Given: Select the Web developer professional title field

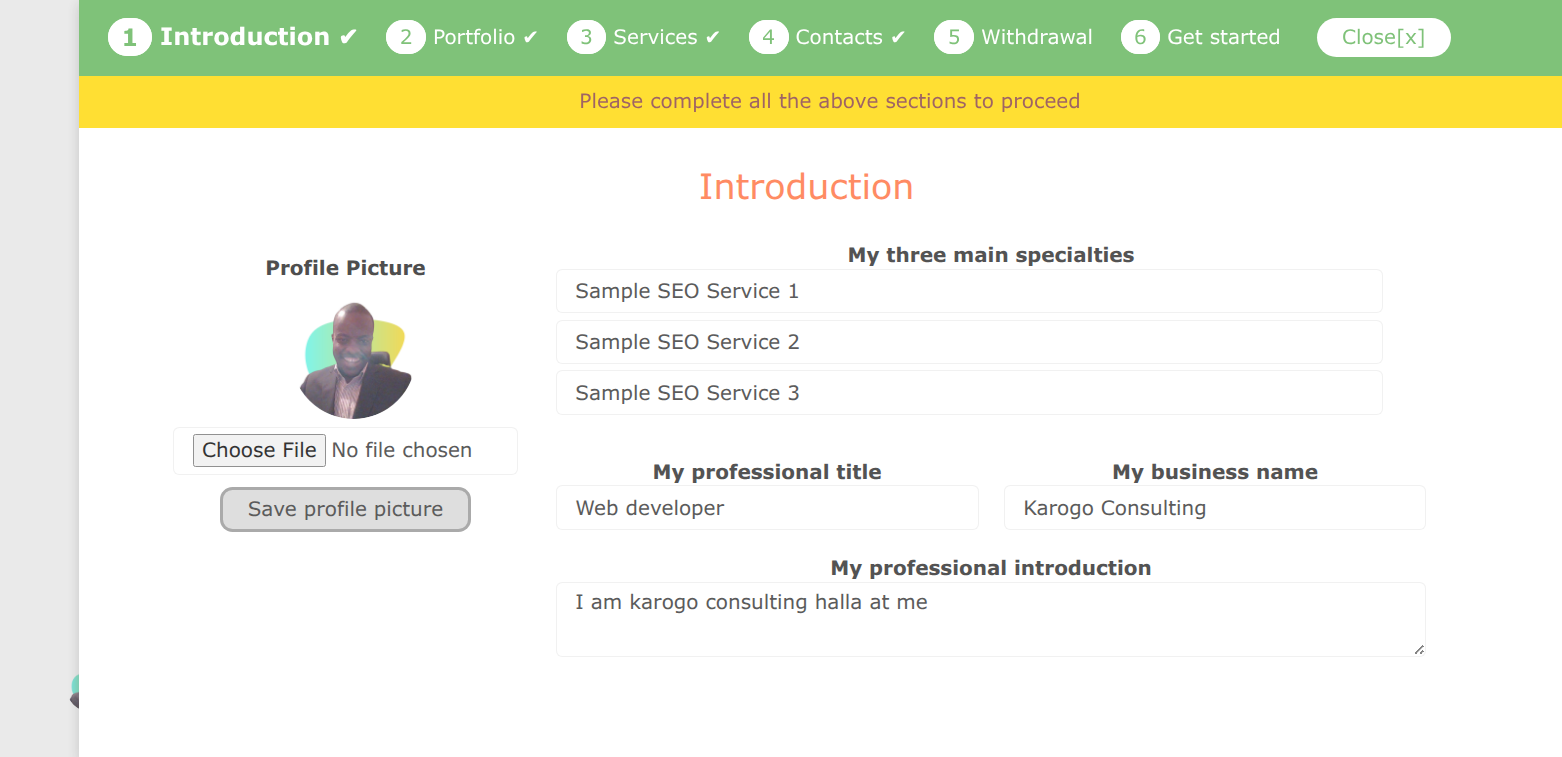Looking at the screenshot, I should [x=767, y=508].
